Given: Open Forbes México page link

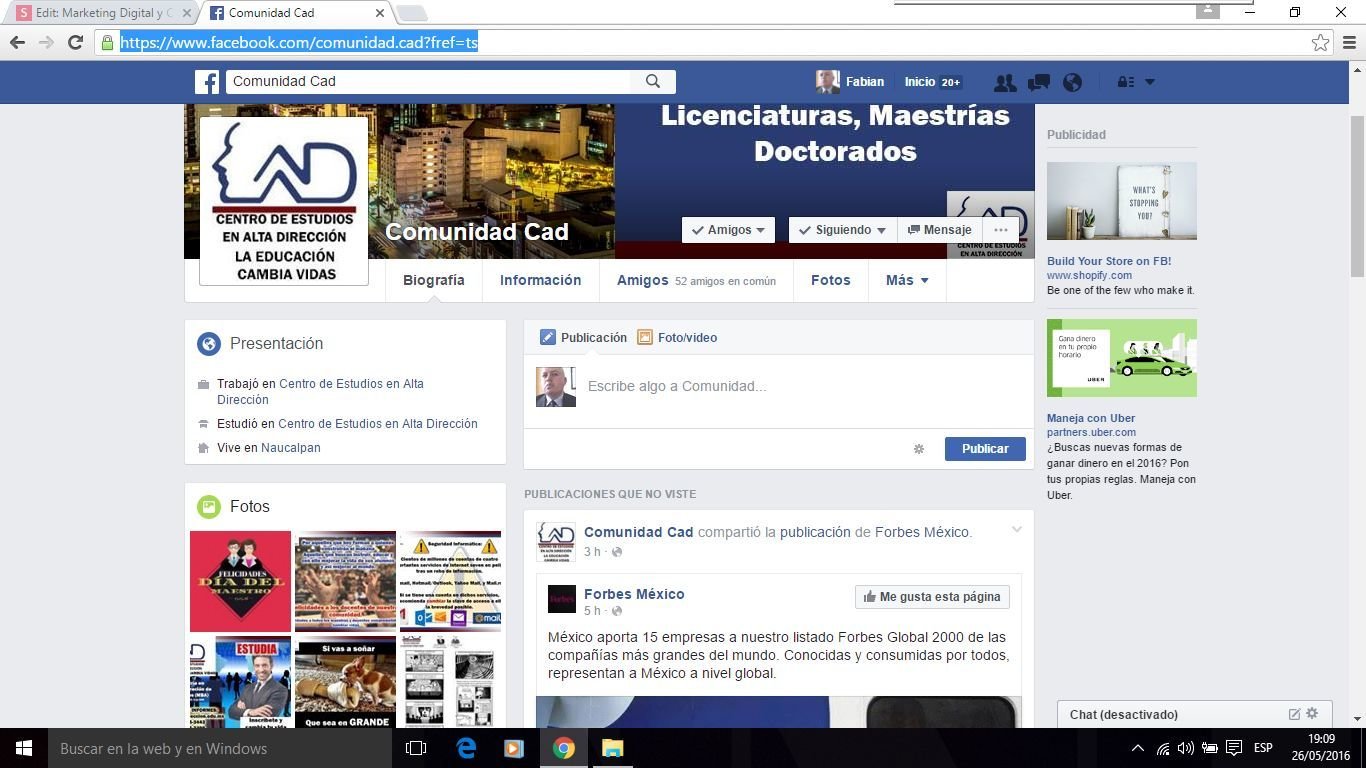Looking at the screenshot, I should [634, 594].
